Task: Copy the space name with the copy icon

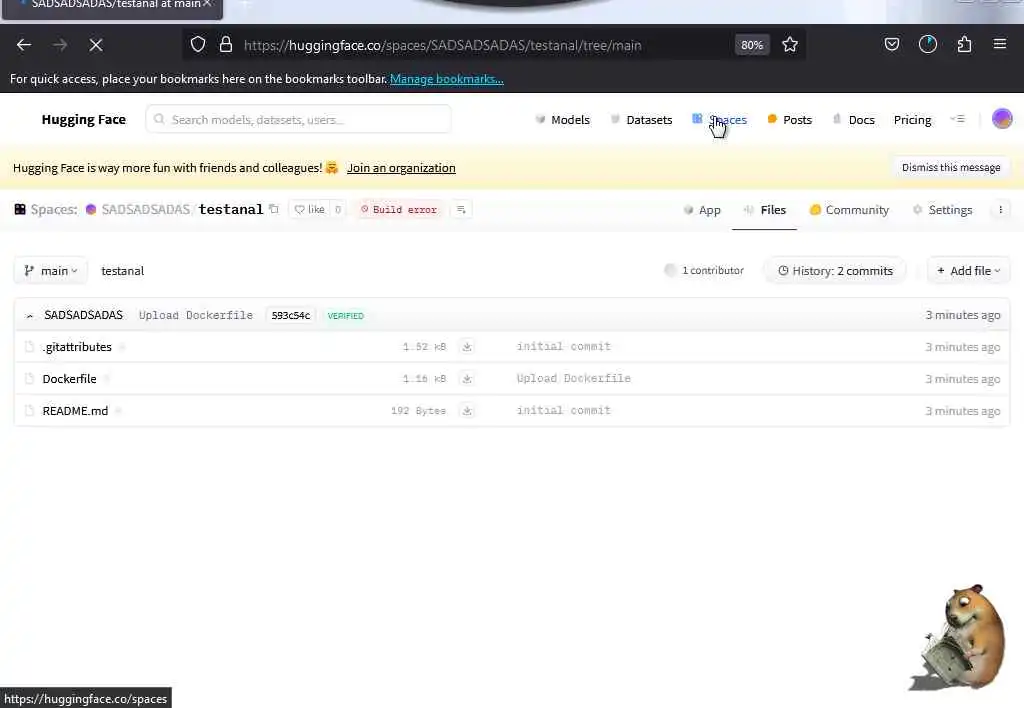Action: 274,209
